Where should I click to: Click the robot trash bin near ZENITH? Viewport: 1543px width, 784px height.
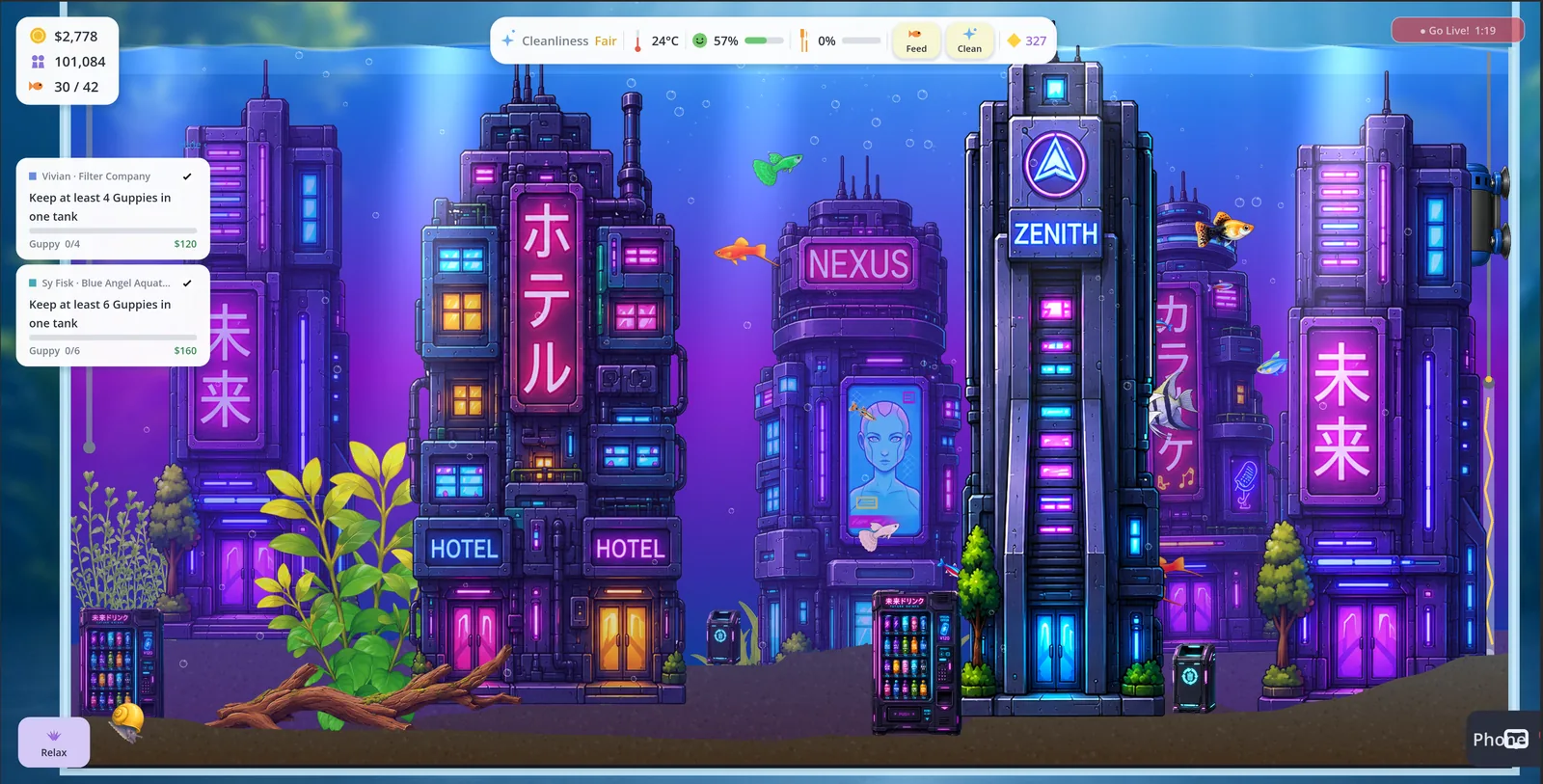[1193, 678]
